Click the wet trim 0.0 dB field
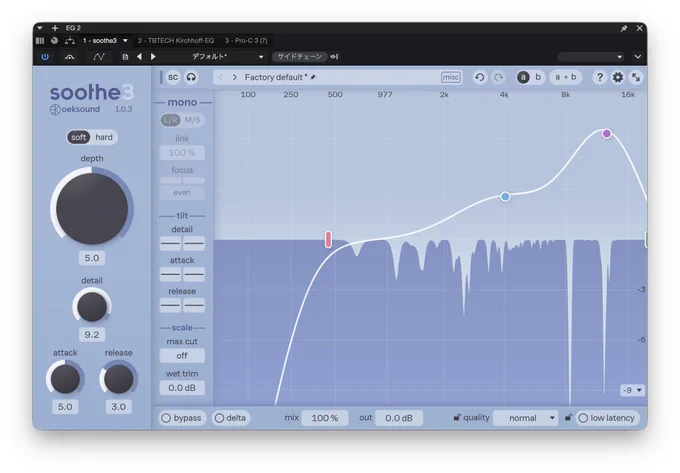The image size is (680, 473). (182, 388)
